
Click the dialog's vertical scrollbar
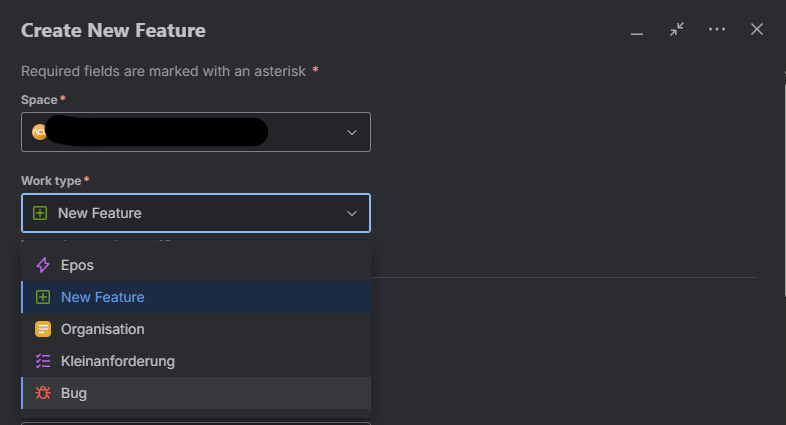tap(783, 190)
